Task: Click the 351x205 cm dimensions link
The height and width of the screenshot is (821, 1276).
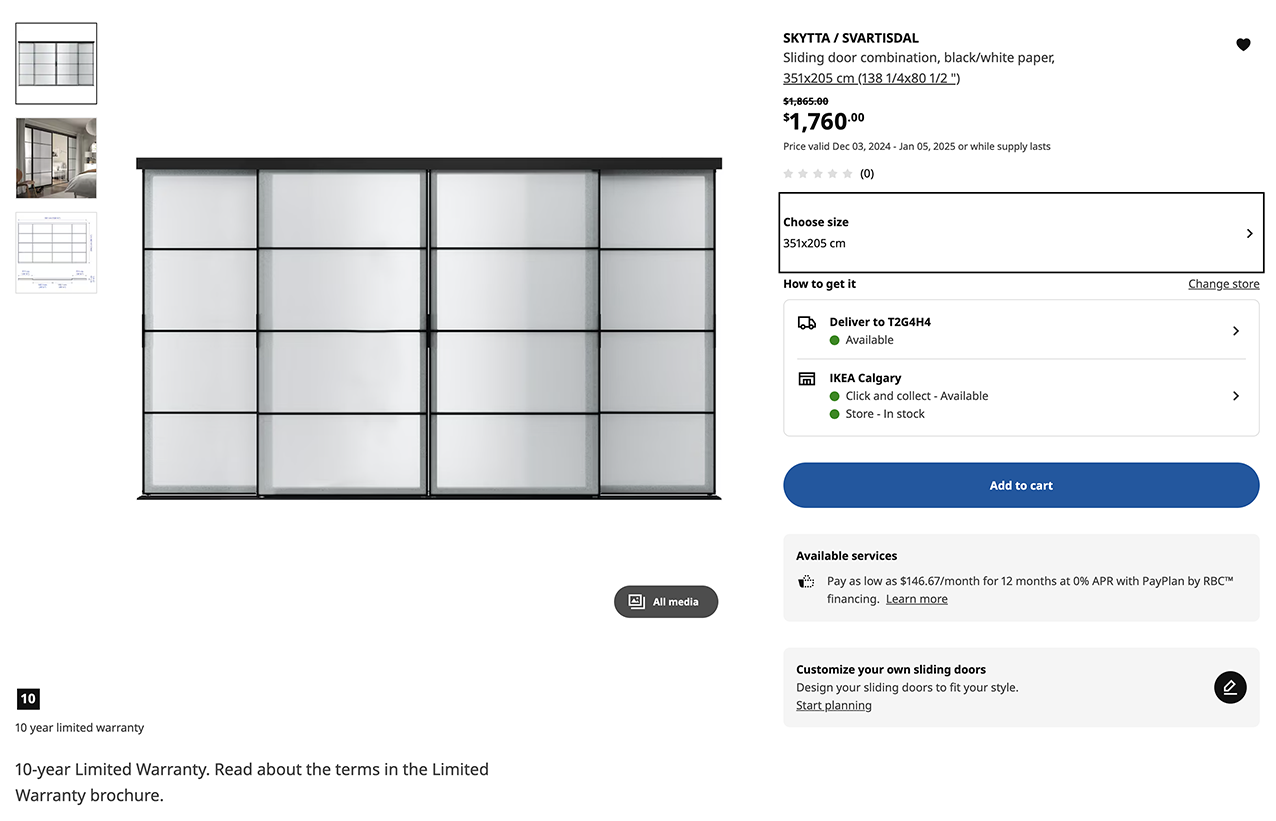Action: (871, 78)
